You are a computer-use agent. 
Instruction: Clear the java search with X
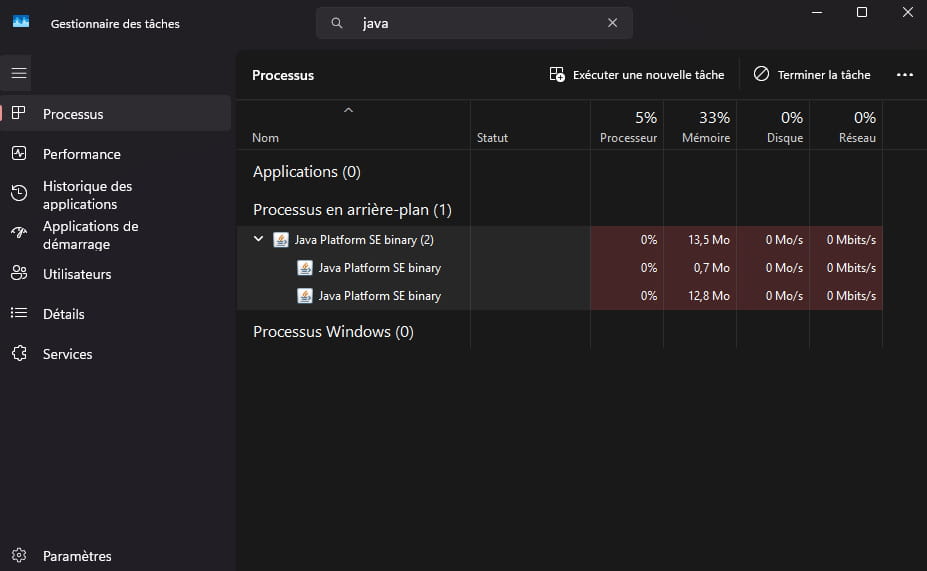coord(612,23)
